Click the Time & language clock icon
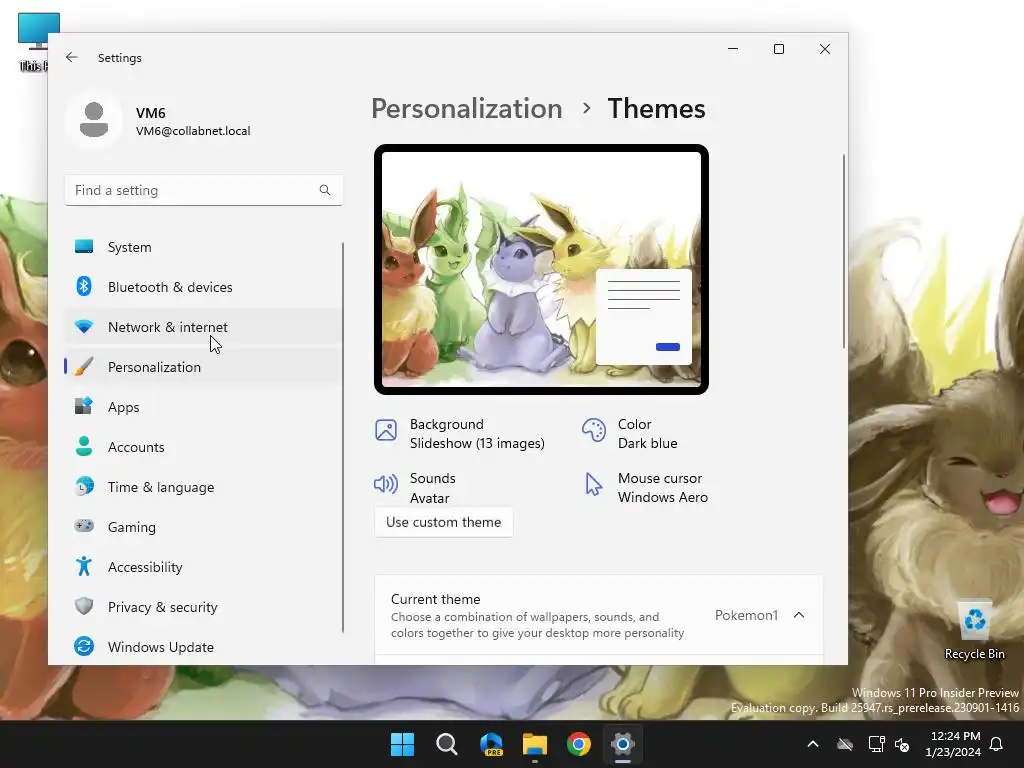The height and width of the screenshot is (768, 1024). (84, 487)
